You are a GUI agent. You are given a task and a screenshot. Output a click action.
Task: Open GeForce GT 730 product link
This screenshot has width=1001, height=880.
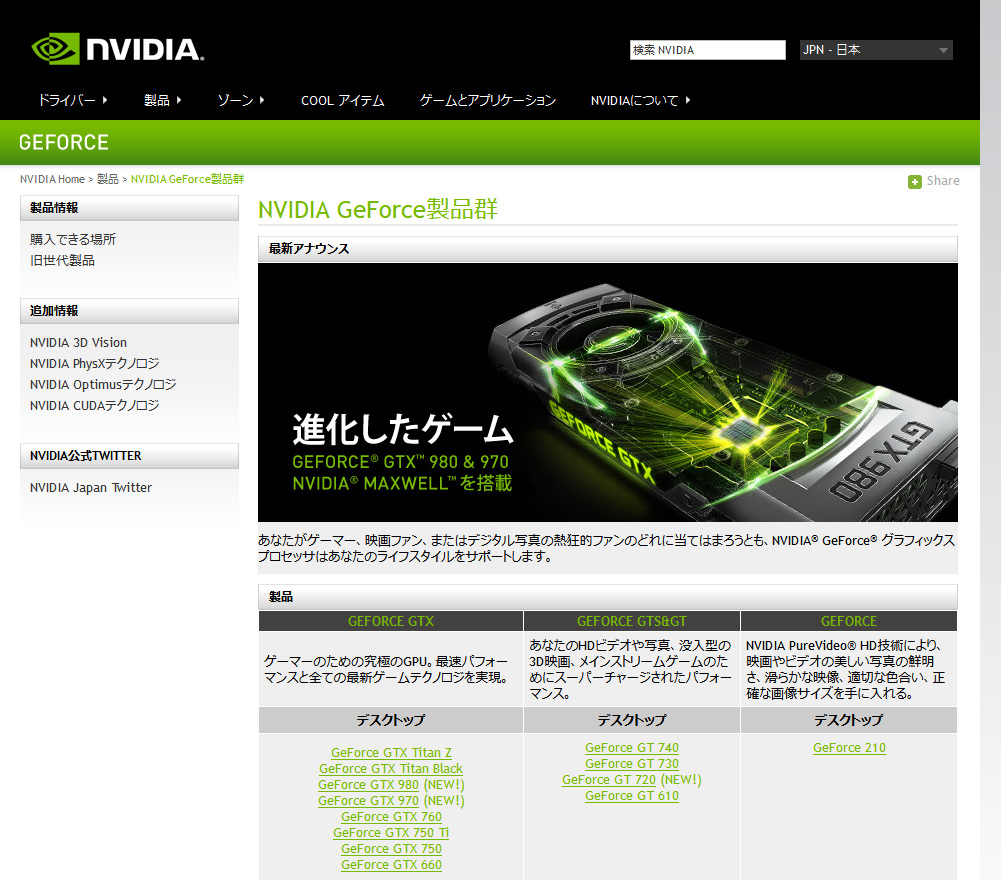tap(632, 764)
